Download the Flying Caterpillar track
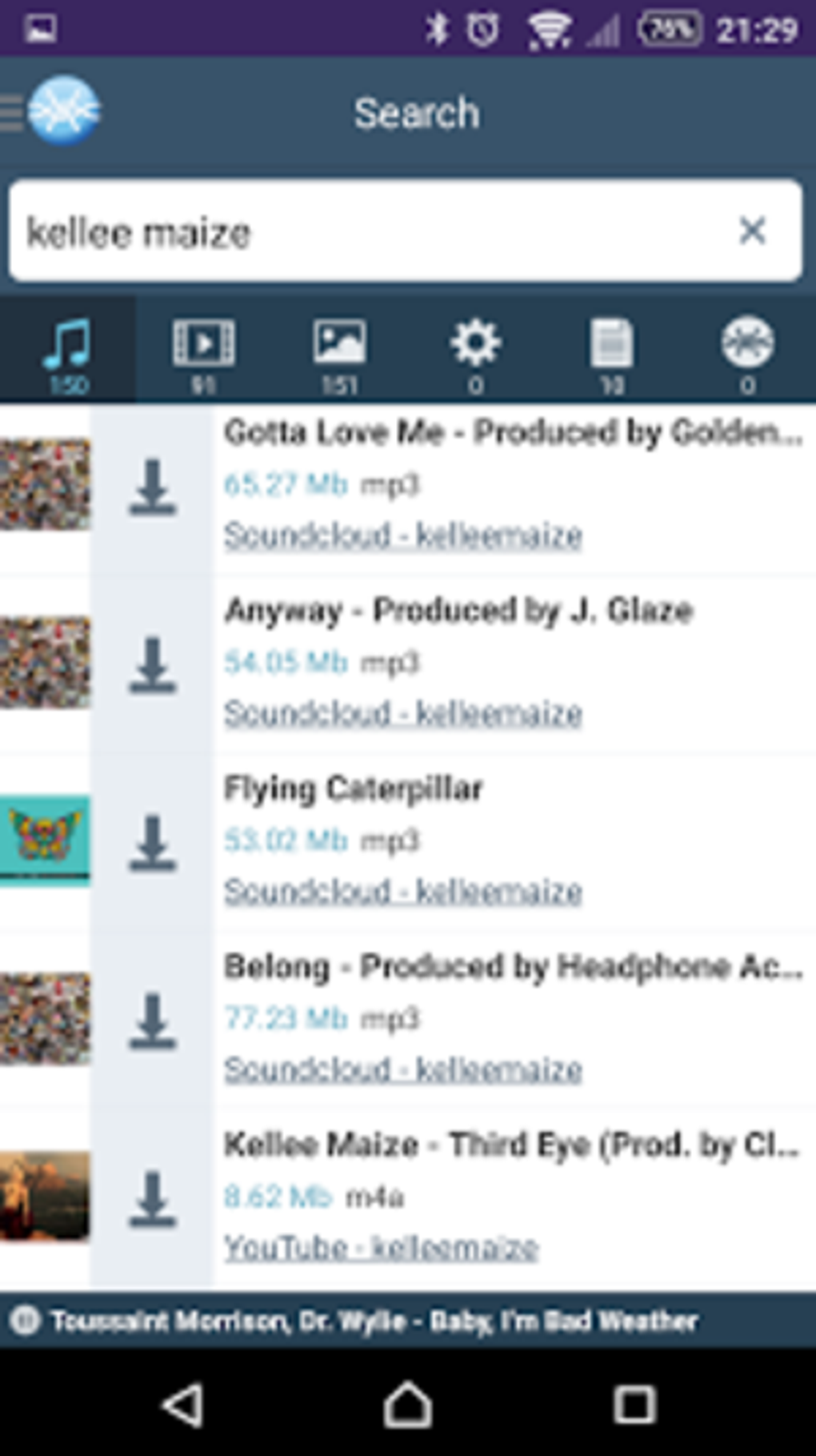This screenshot has height=1456, width=816. [152, 842]
